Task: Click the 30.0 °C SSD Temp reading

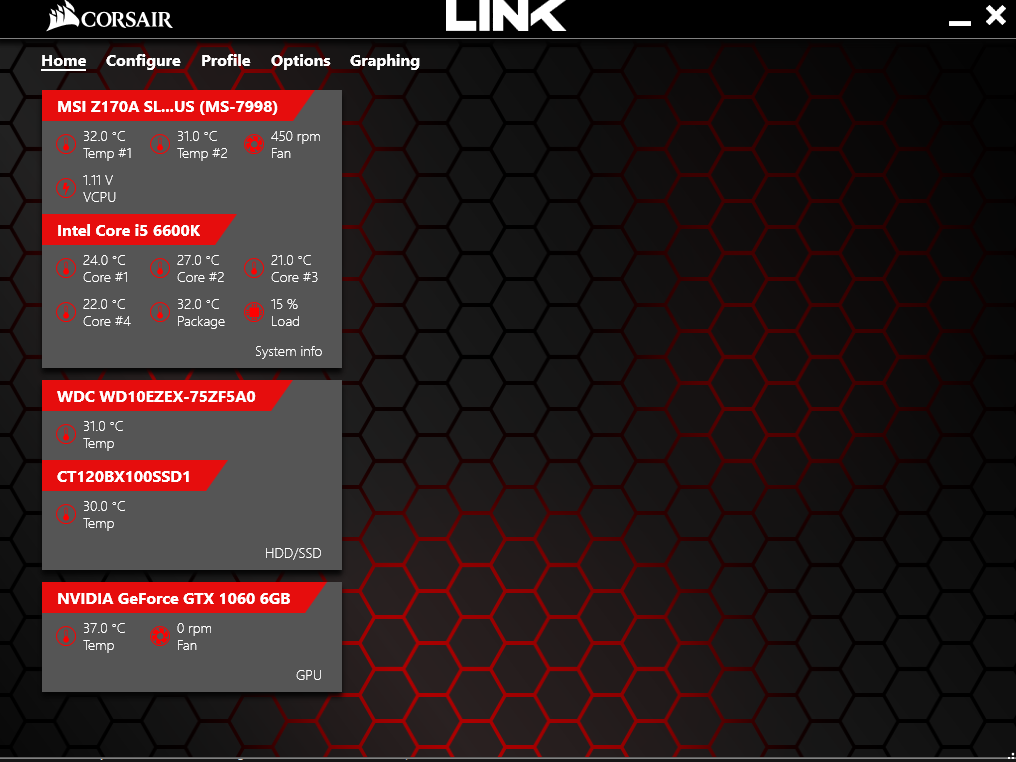Action: (x=104, y=514)
